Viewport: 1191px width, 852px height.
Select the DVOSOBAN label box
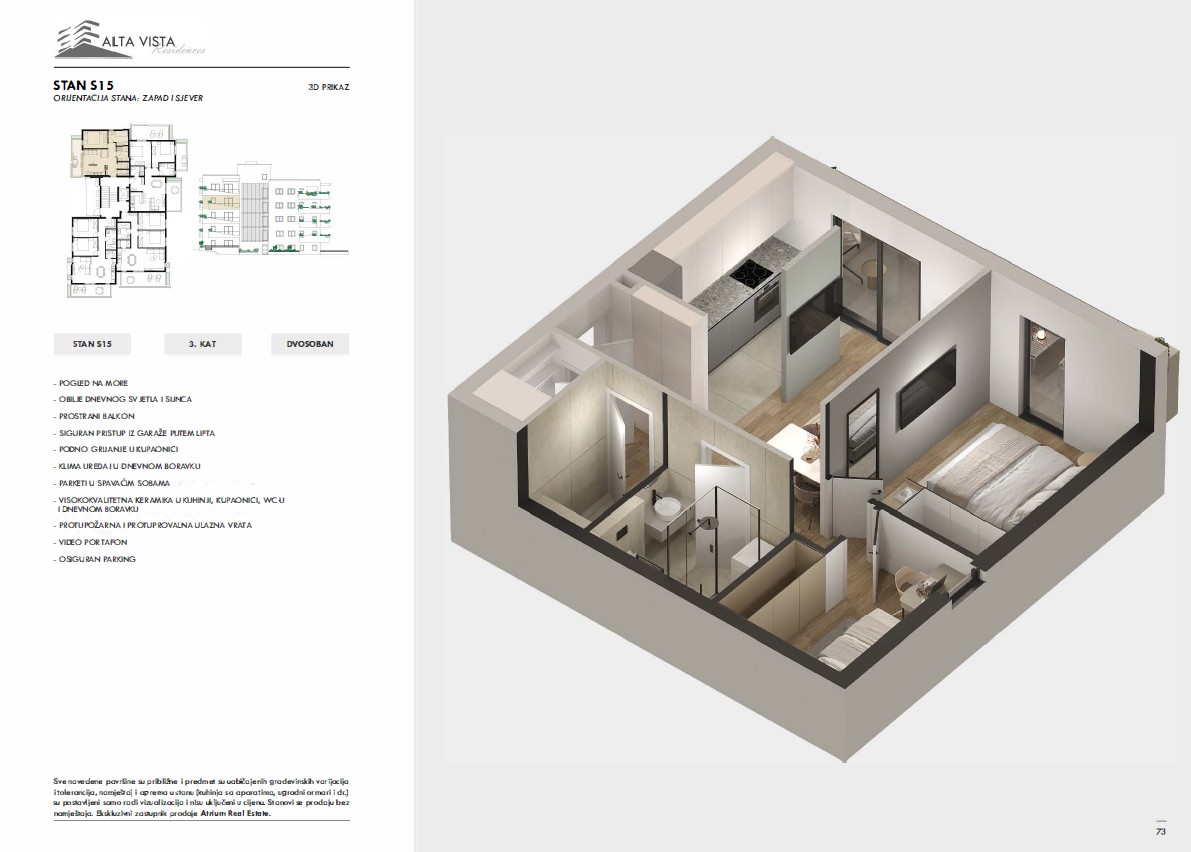point(310,344)
